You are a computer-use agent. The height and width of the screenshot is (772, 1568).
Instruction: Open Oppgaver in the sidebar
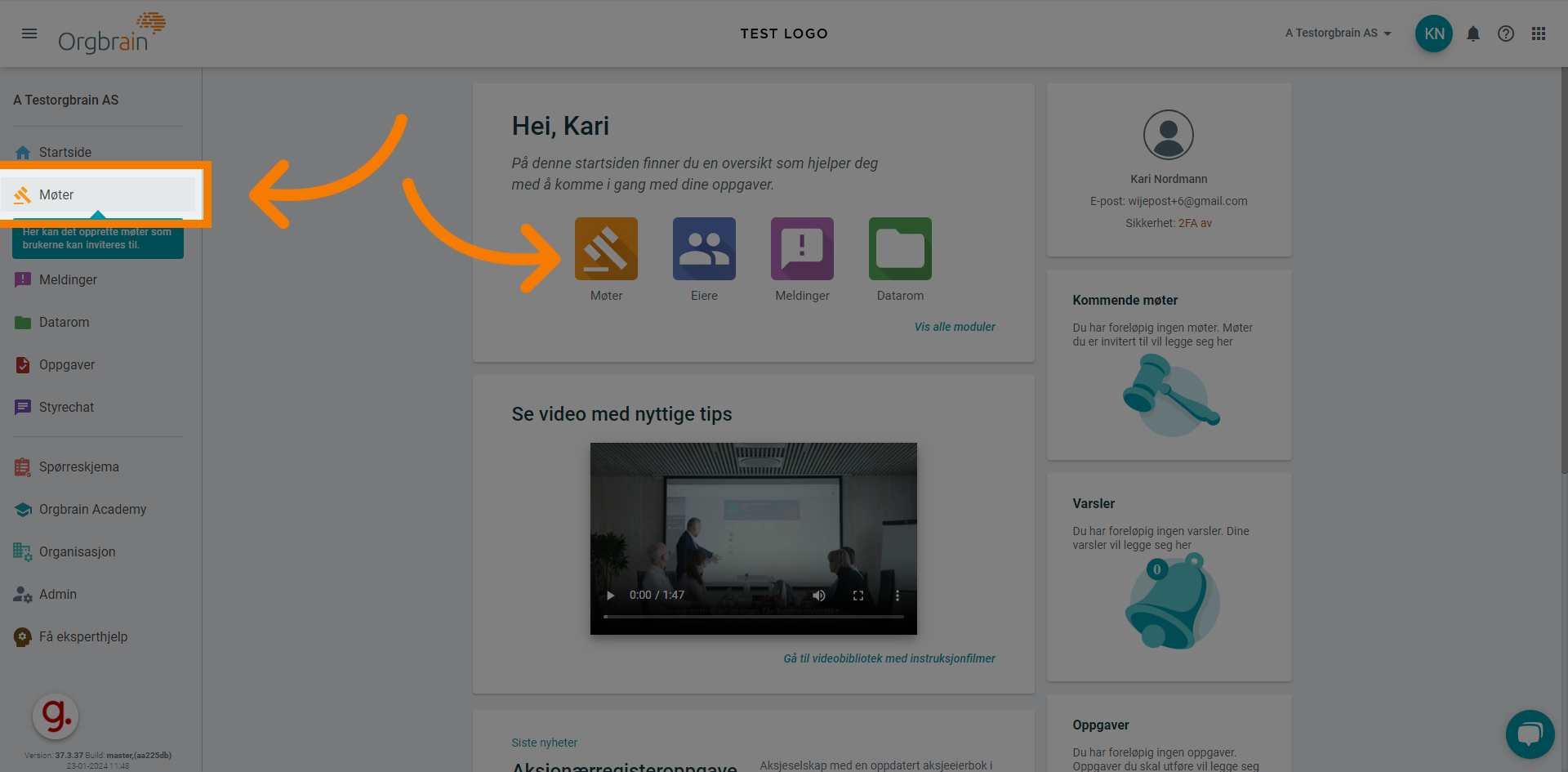click(98, 365)
